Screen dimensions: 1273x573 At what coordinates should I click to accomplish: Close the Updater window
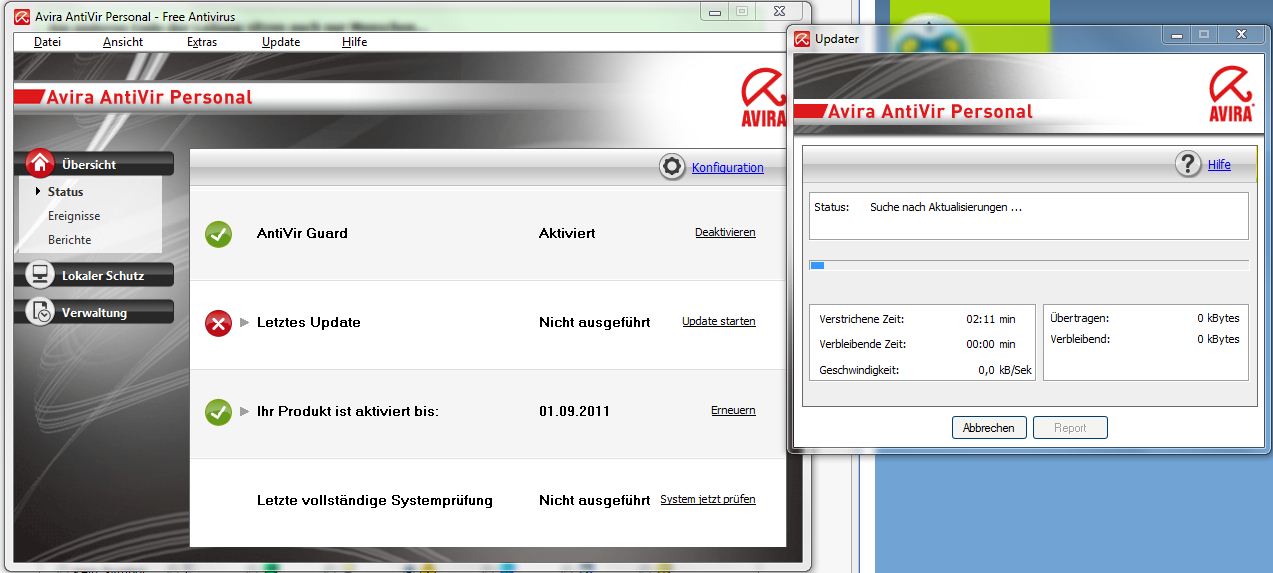coord(1241,35)
